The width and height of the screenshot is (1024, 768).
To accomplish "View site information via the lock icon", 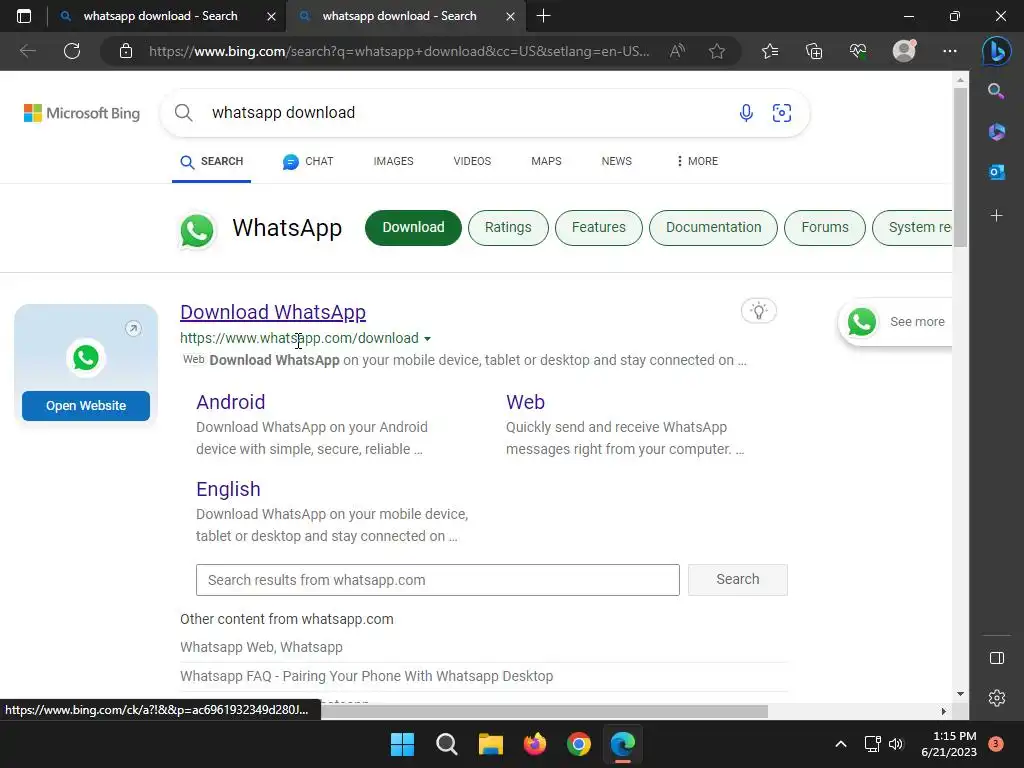I will pos(126,51).
